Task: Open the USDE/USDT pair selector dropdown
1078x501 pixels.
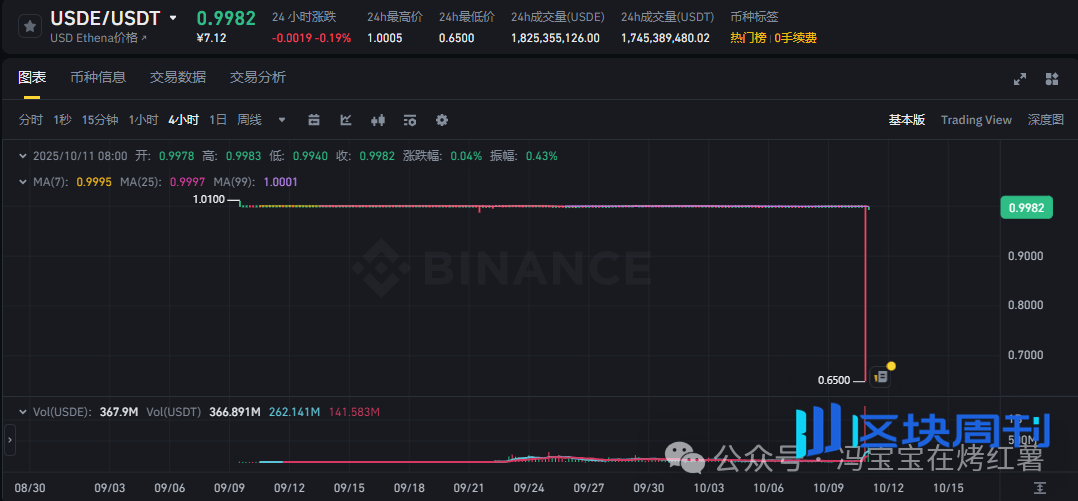Action: tap(173, 18)
